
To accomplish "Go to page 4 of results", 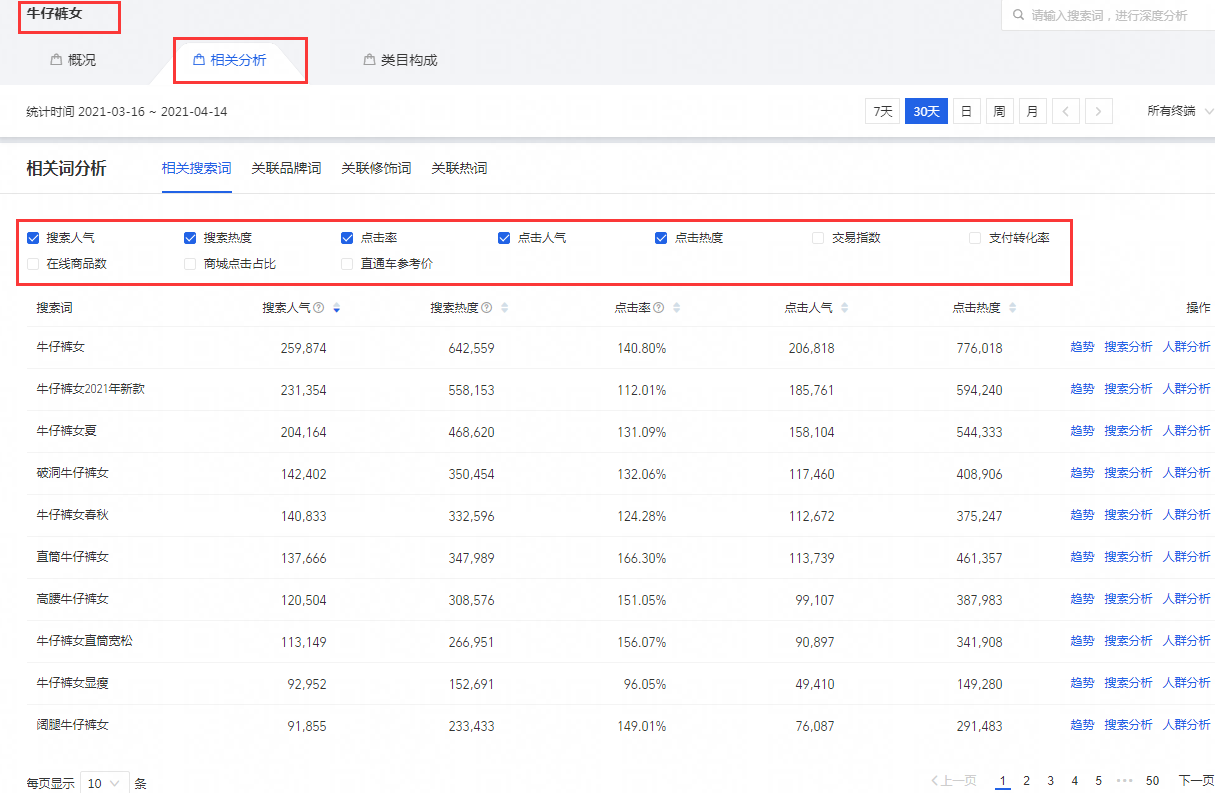I will [1074, 781].
